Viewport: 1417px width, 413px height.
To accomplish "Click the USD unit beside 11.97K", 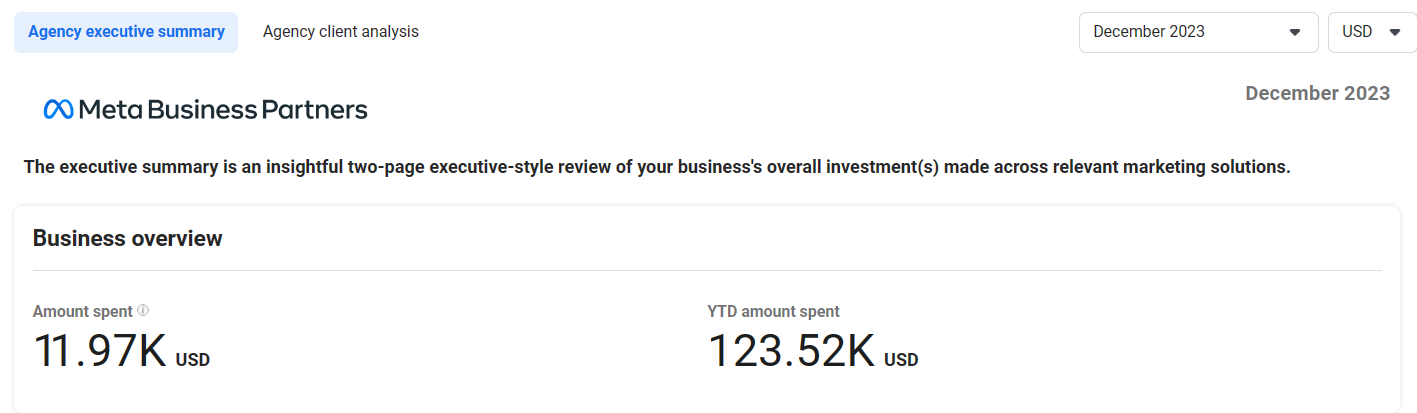I will [x=193, y=360].
